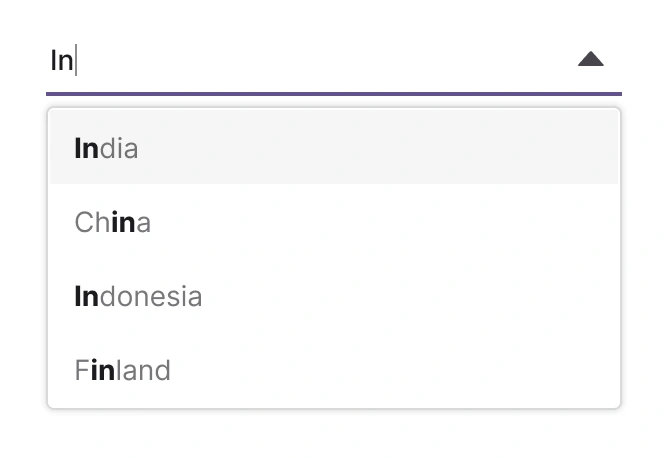Click the text field containing "In"
668x458 pixels.
[300, 61]
